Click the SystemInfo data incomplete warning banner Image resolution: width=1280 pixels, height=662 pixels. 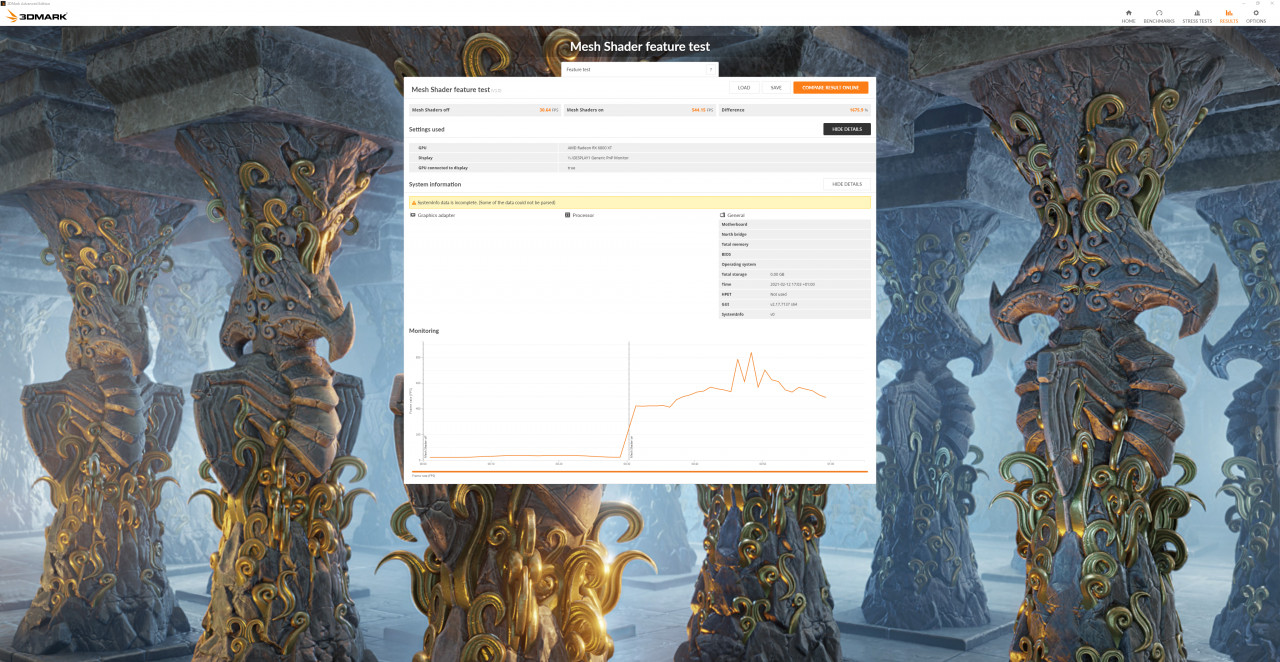(x=640, y=202)
